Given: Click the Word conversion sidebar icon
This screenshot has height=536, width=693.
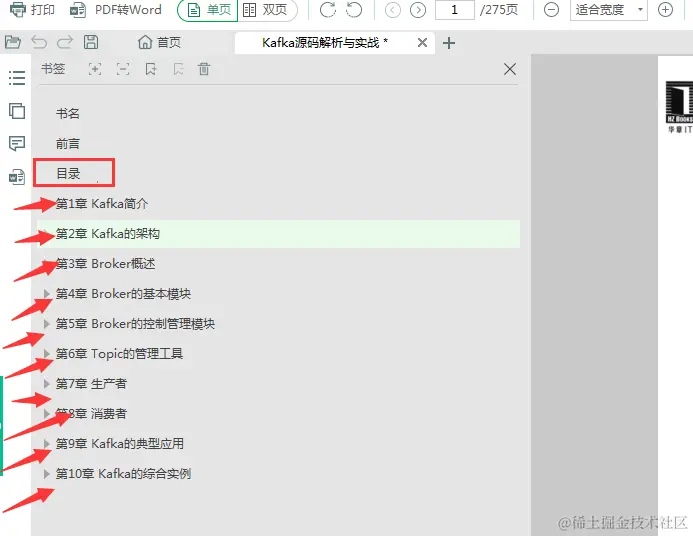Looking at the screenshot, I should coord(17,177).
